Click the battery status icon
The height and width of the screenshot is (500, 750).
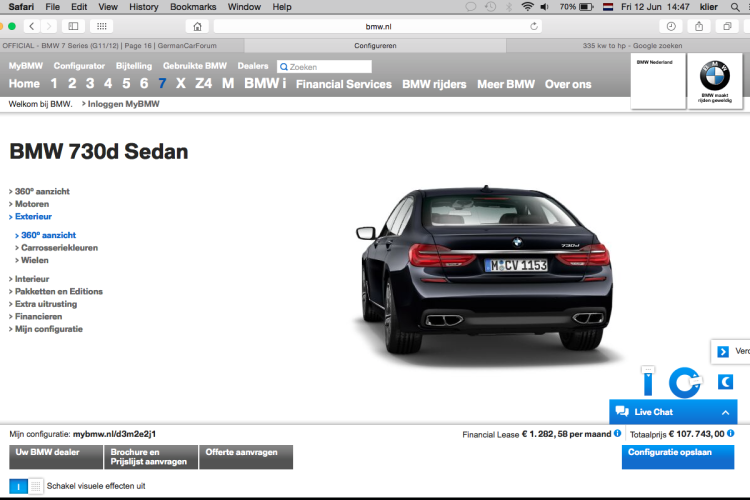[586, 7]
